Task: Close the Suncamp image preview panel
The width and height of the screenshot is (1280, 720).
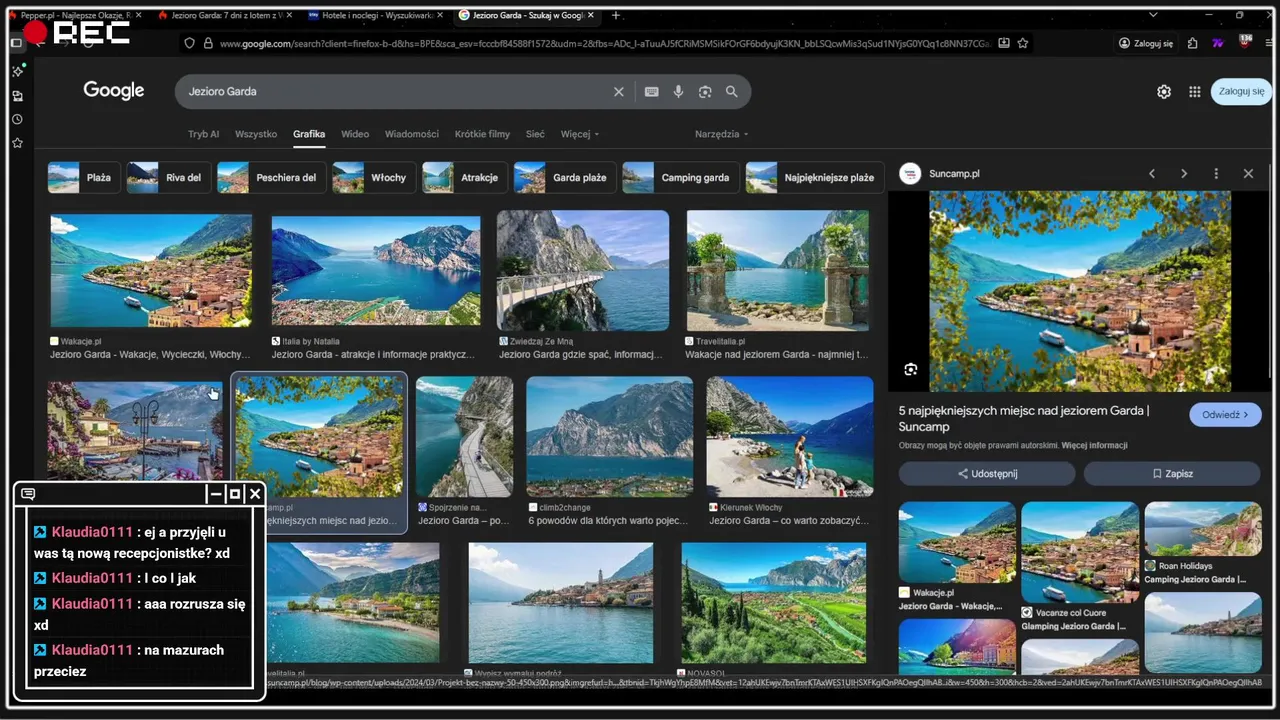Action: click(x=1248, y=173)
